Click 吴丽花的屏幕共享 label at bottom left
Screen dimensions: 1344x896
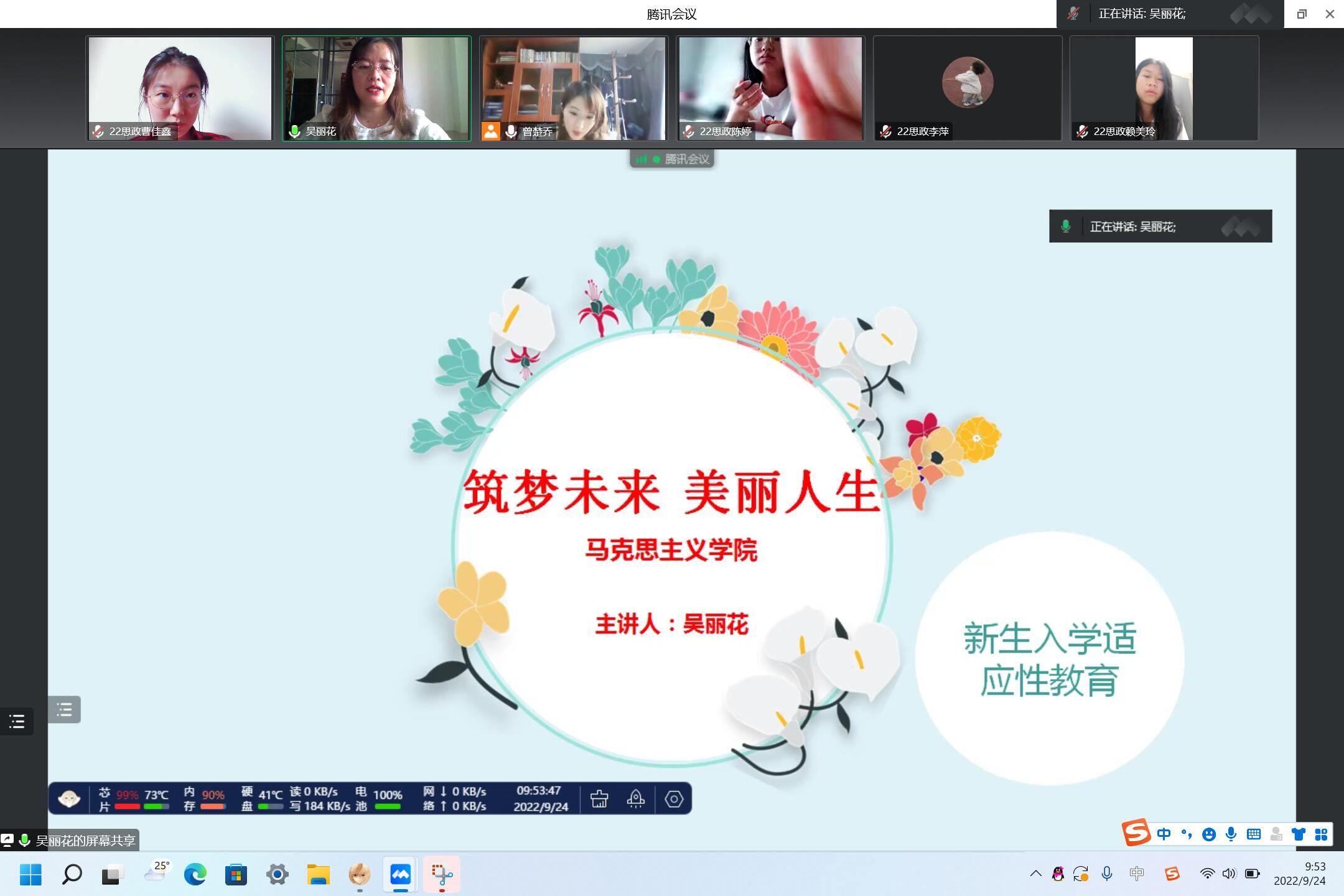(x=85, y=841)
